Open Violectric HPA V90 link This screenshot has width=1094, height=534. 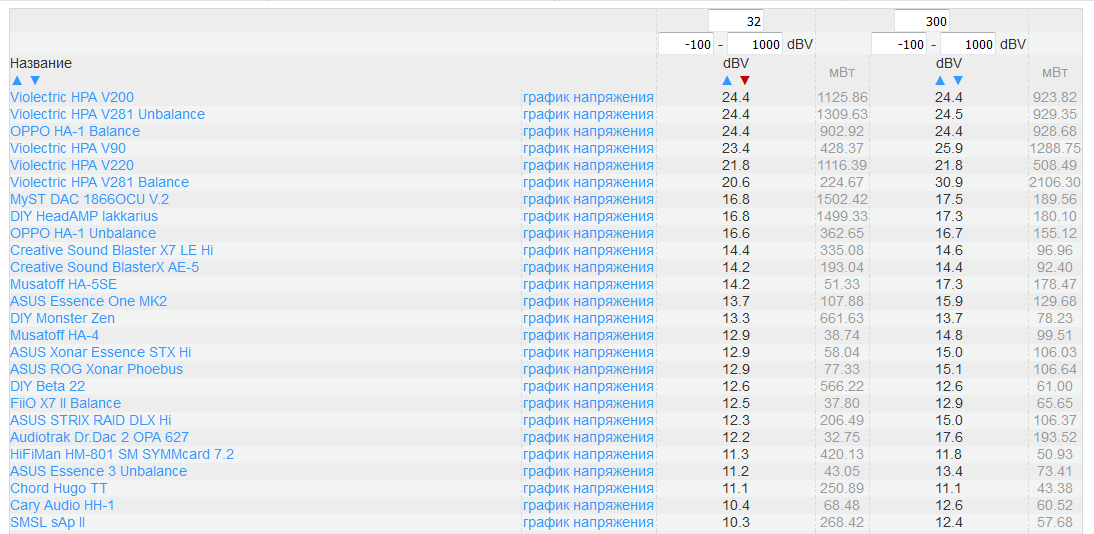pyautogui.click(x=68, y=148)
